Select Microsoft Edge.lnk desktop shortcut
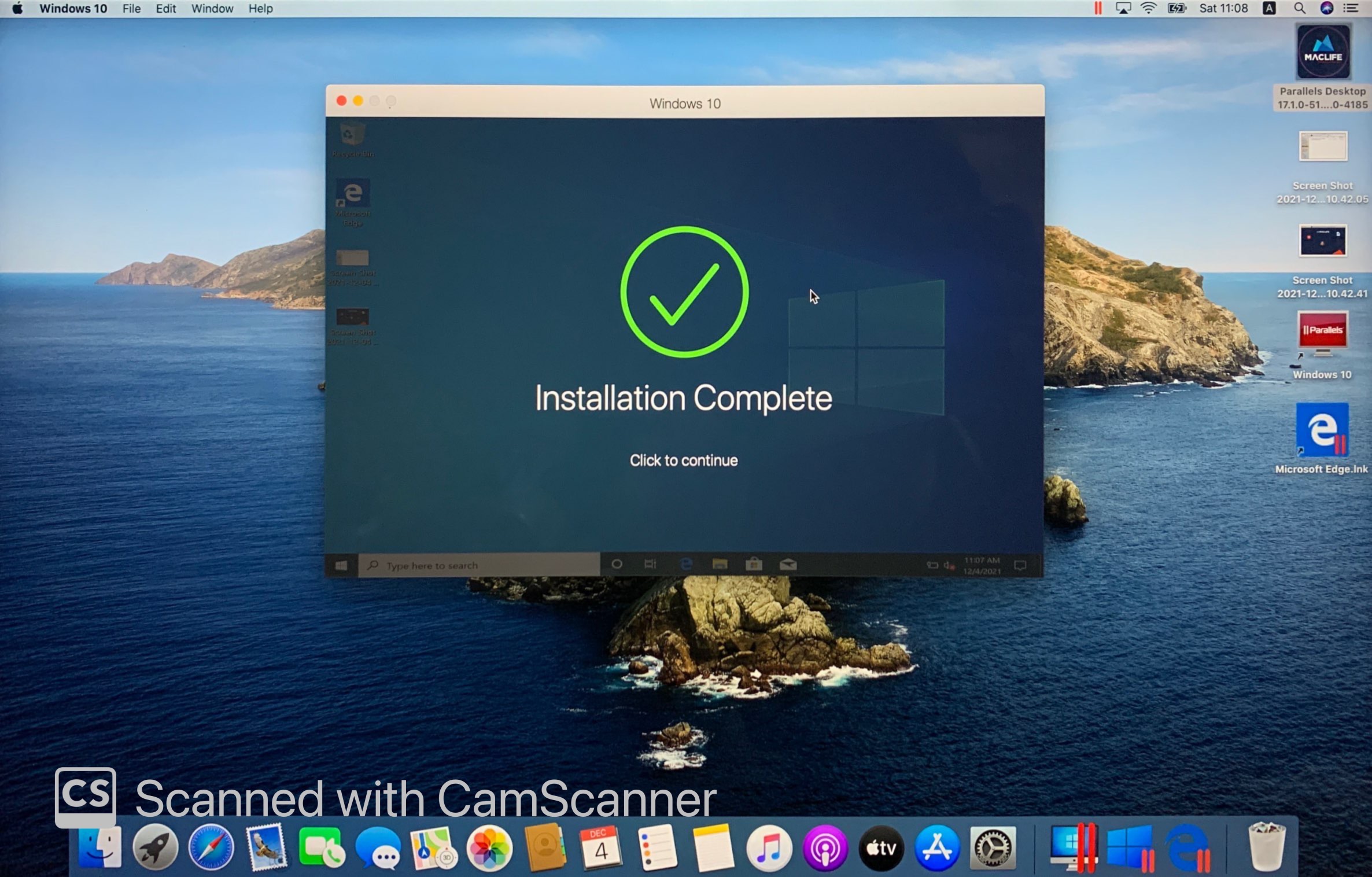 1322,438
